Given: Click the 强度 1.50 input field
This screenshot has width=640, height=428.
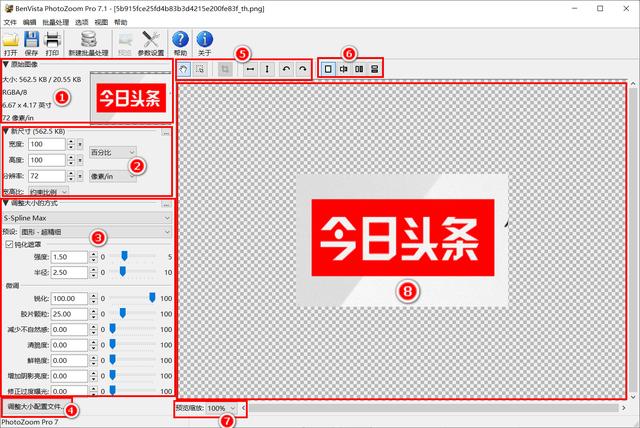Looking at the screenshot, I should point(69,257).
